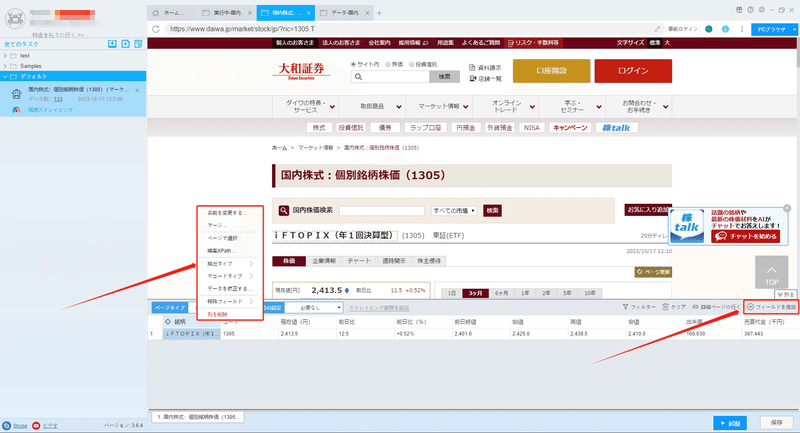Switch to the データ-国内 tab
The height and width of the screenshot is (433, 800).
tap(344, 13)
